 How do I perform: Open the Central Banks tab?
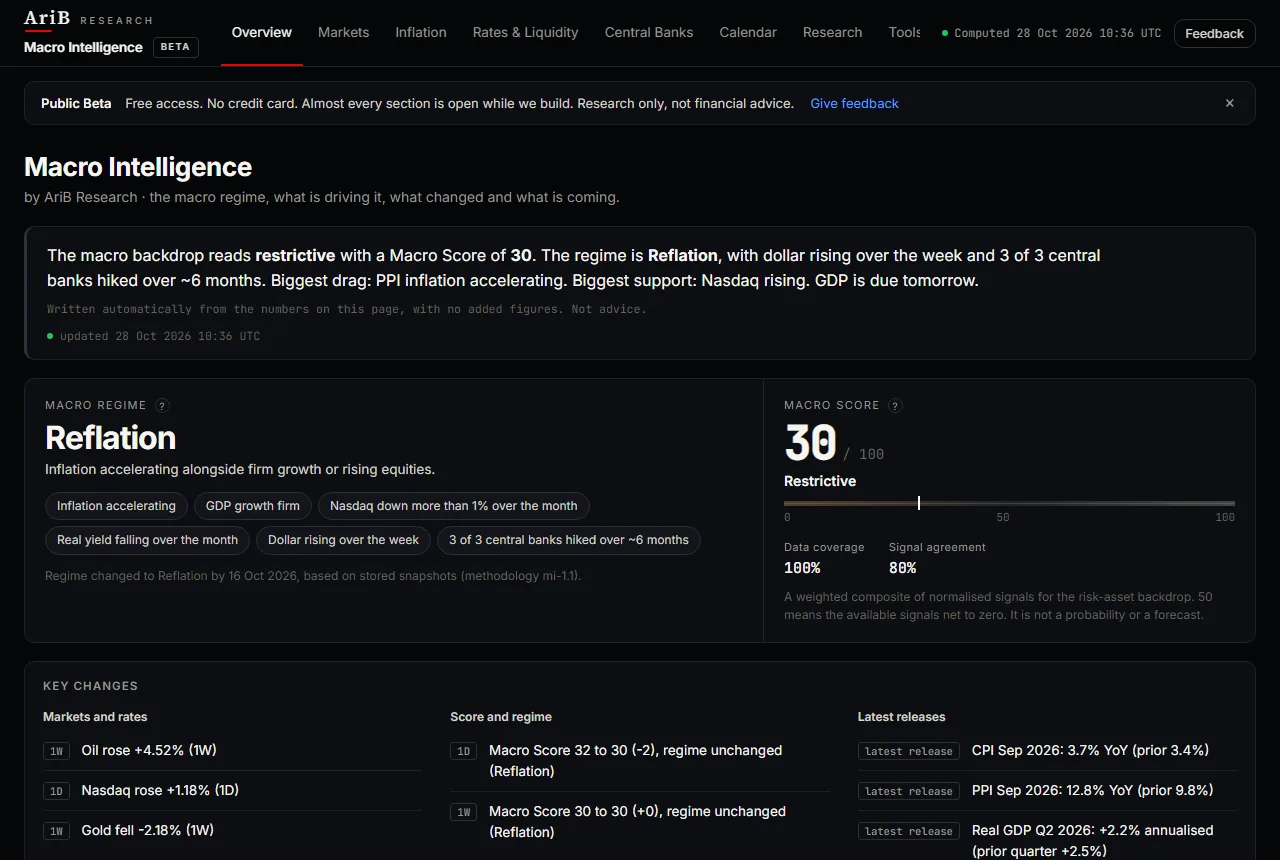[649, 32]
